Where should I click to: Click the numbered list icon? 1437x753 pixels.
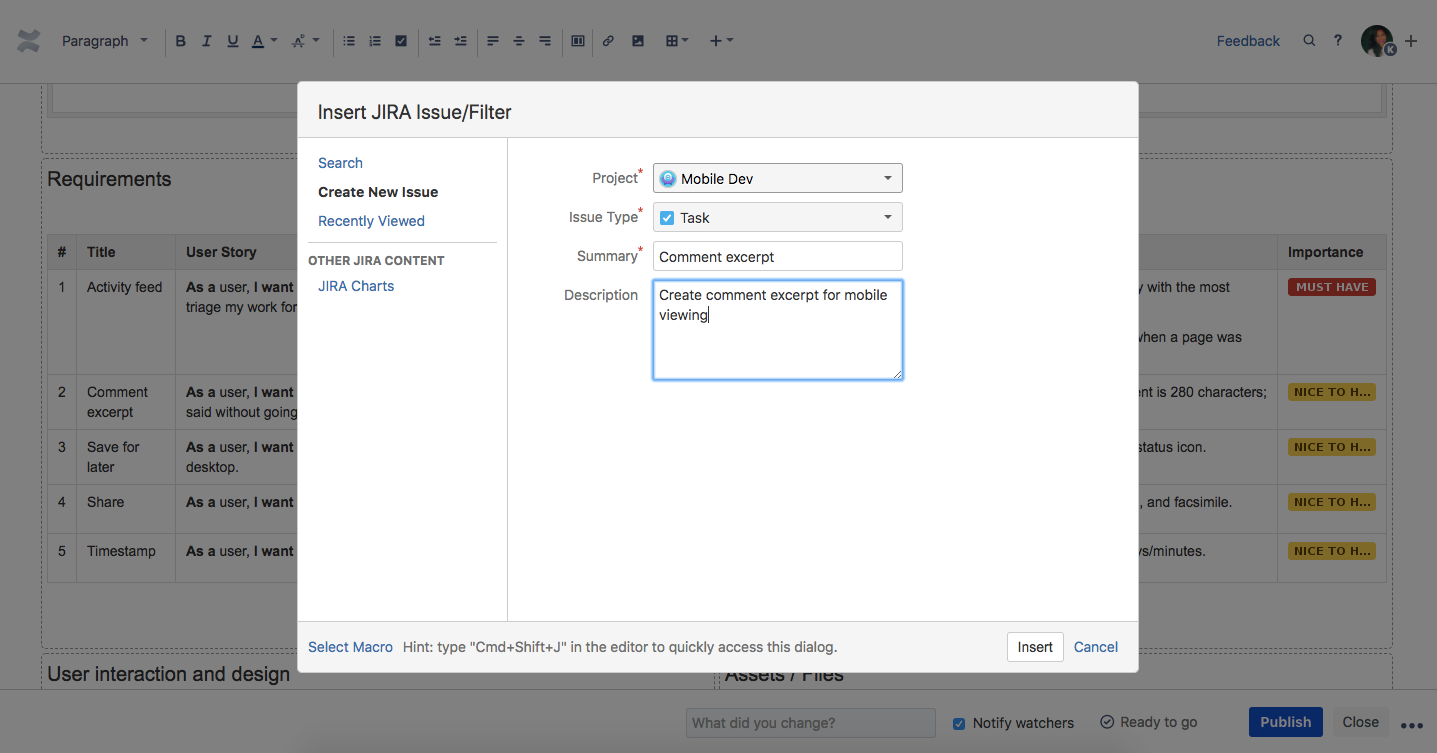375,41
